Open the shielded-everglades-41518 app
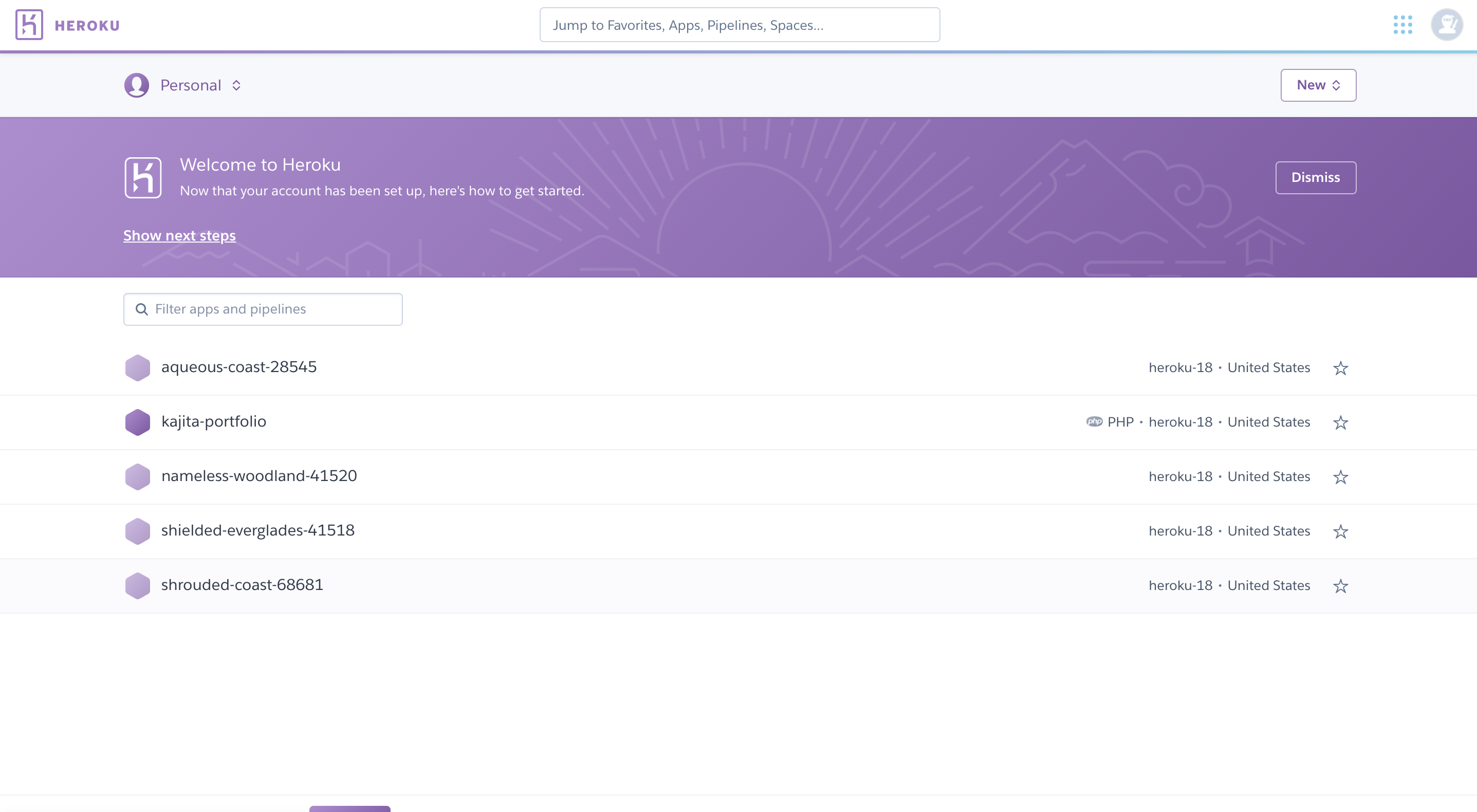Screen dimensions: 1477x812 point(257,530)
